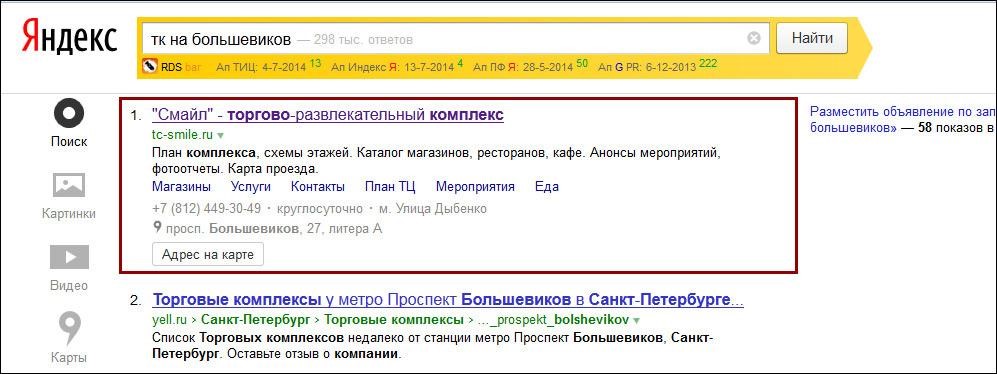Open the План ТЦ sitelink
Image resolution: width=997 pixels, height=374 pixels.
click(390, 187)
